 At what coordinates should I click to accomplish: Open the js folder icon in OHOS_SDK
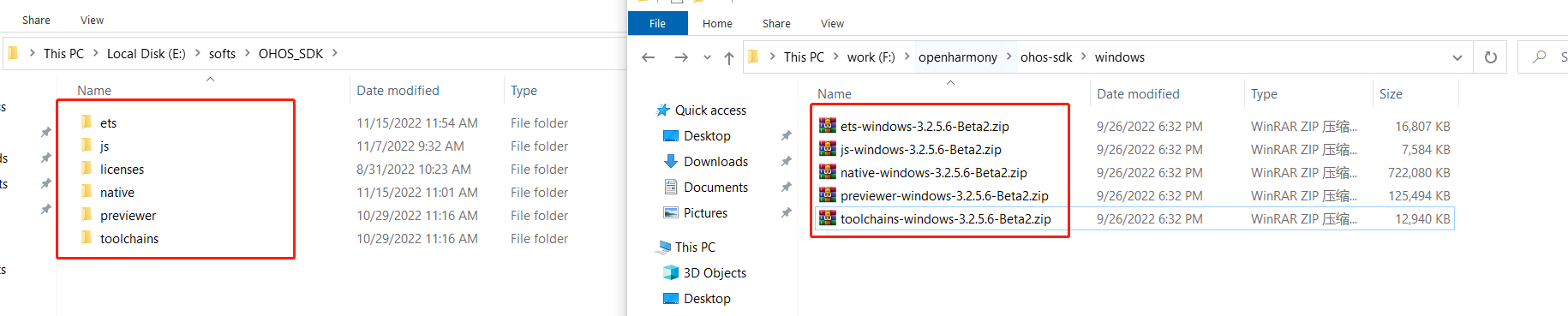point(87,146)
